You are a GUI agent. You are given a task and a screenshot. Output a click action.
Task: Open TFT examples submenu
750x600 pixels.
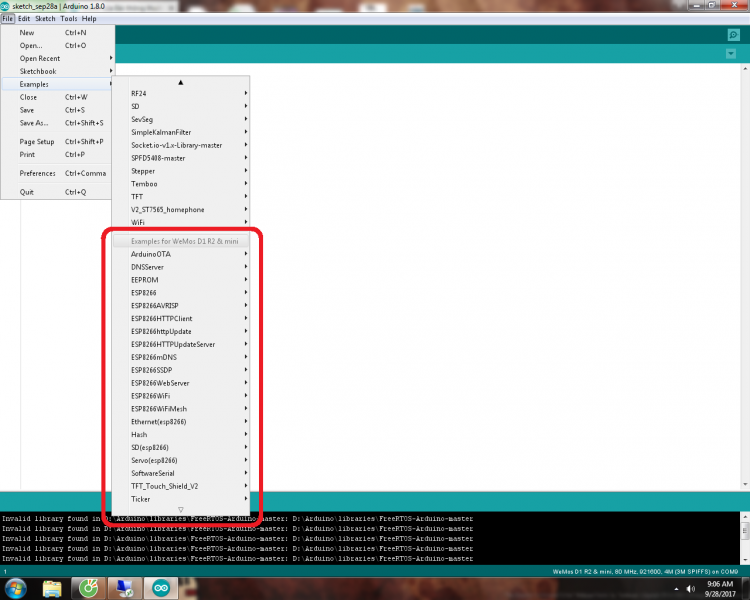click(x=181, y=197)
